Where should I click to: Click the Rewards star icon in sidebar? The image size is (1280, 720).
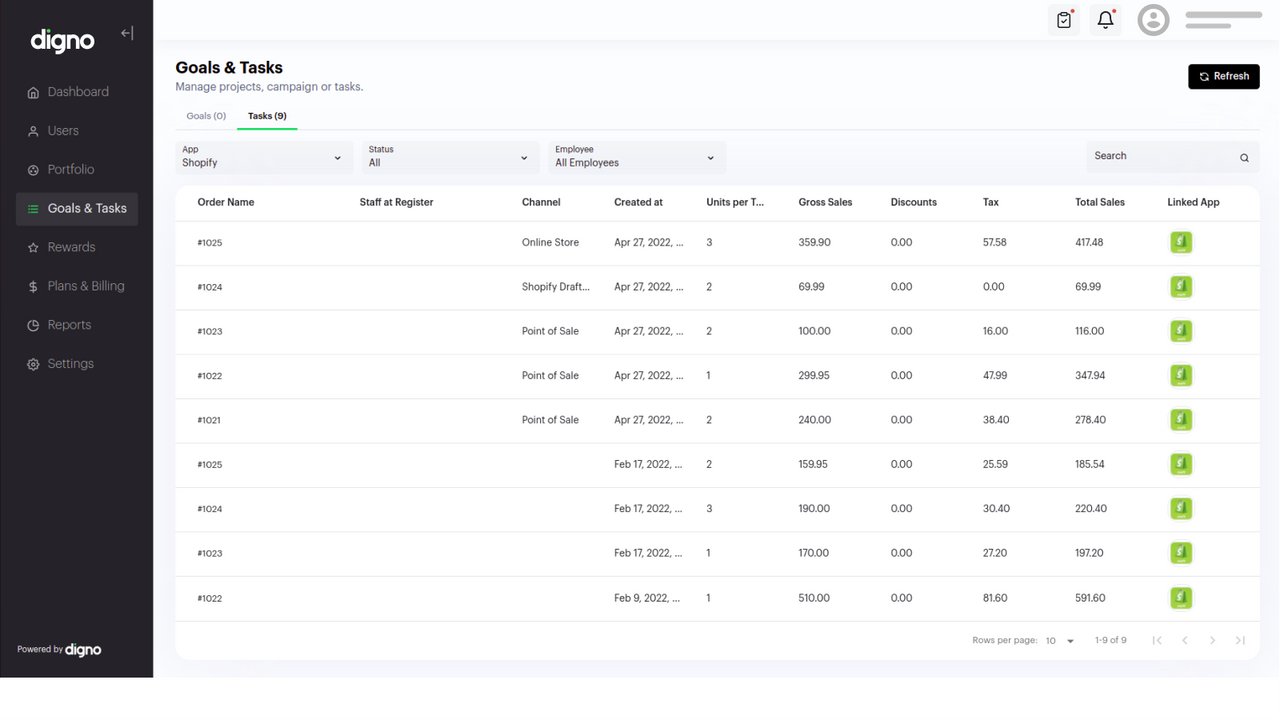pos(33,248)
